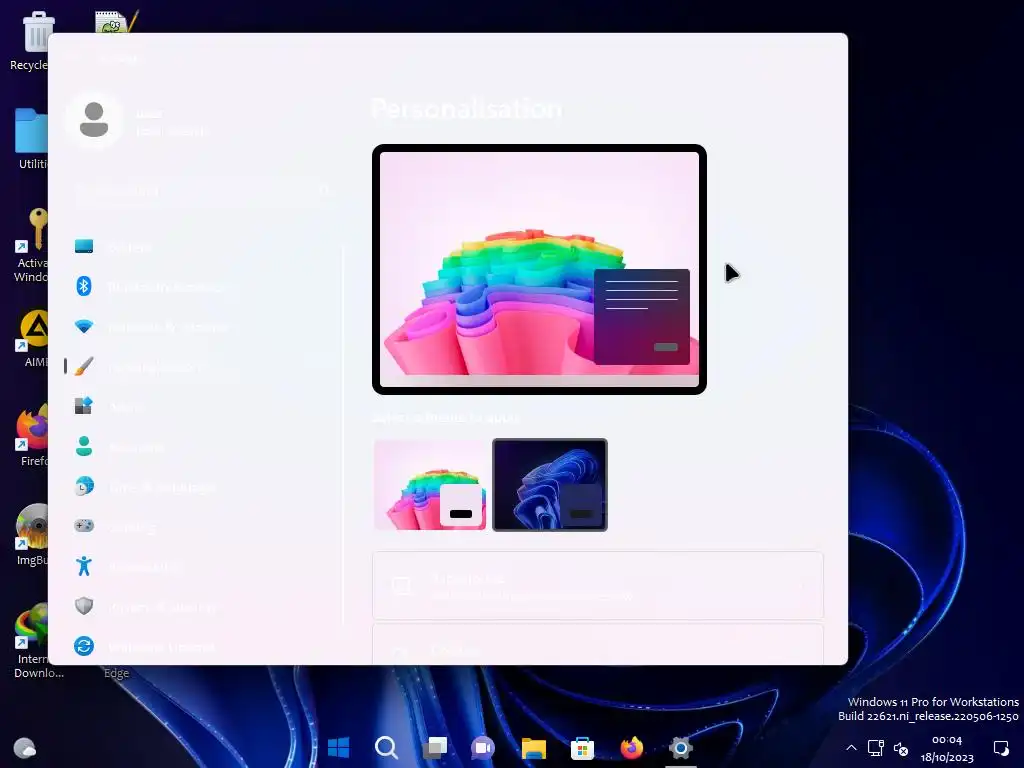Open taskbar Search
The width and height of the screenshot is (1024, 768).
coord(387,747)
